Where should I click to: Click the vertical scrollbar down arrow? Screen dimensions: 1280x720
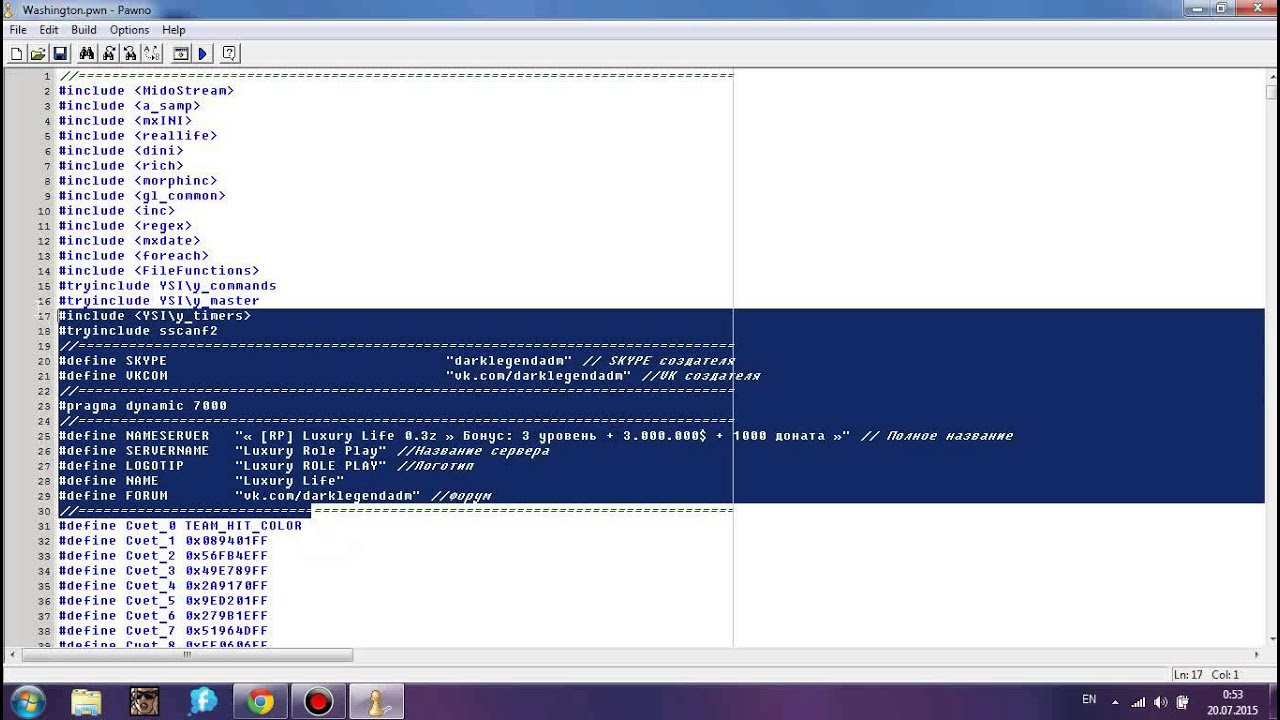pos(1272,639)
